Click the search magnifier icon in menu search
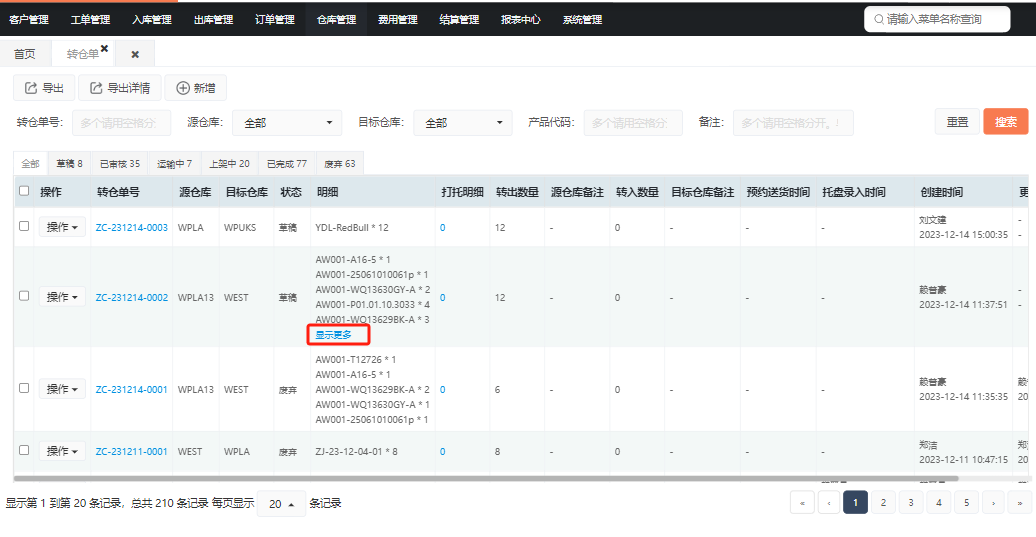The width and height of the screenshot is (1036, 537). (x=879, y=19)
